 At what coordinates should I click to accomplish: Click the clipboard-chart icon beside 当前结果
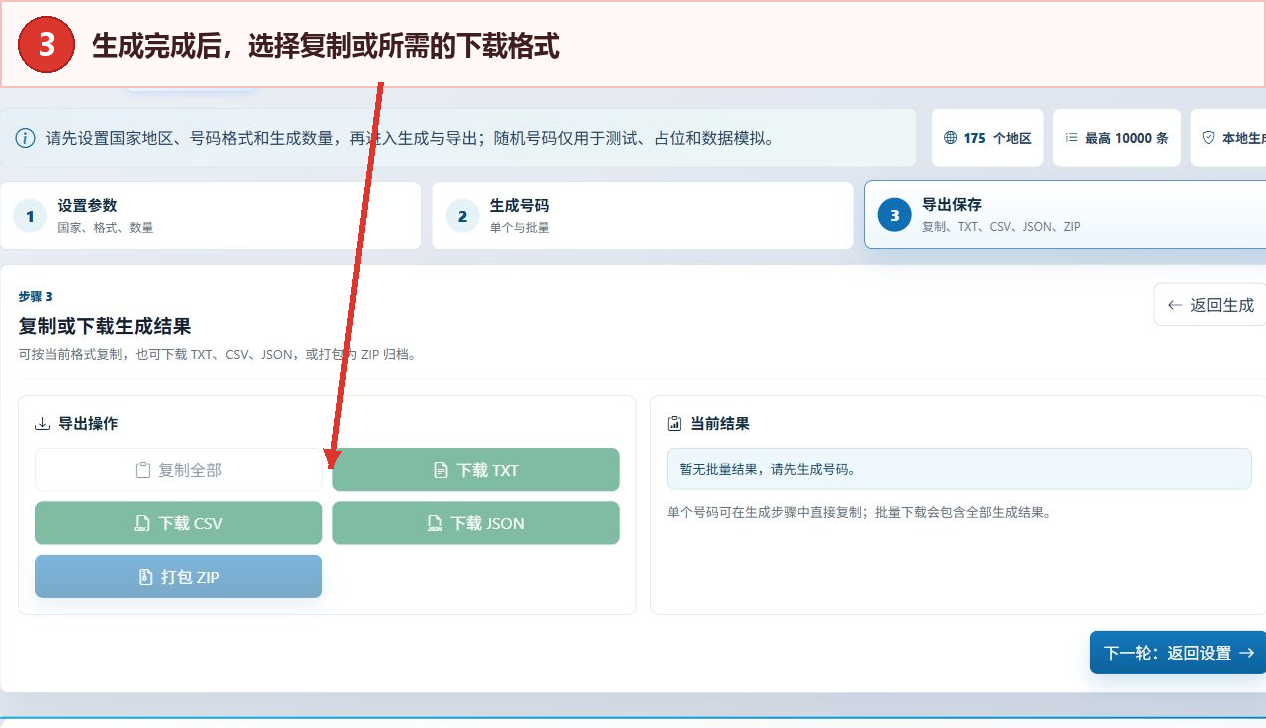coord(674,424)
